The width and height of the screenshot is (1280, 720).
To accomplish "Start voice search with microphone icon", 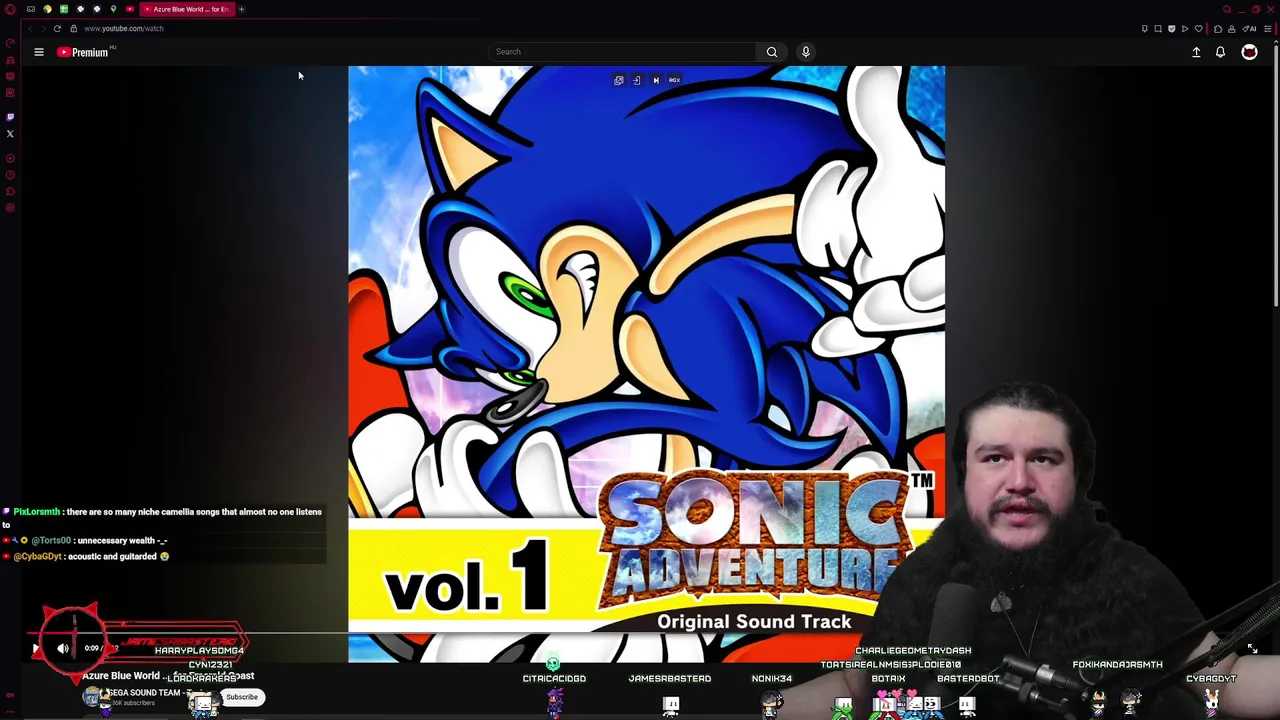I will [805, 52].
